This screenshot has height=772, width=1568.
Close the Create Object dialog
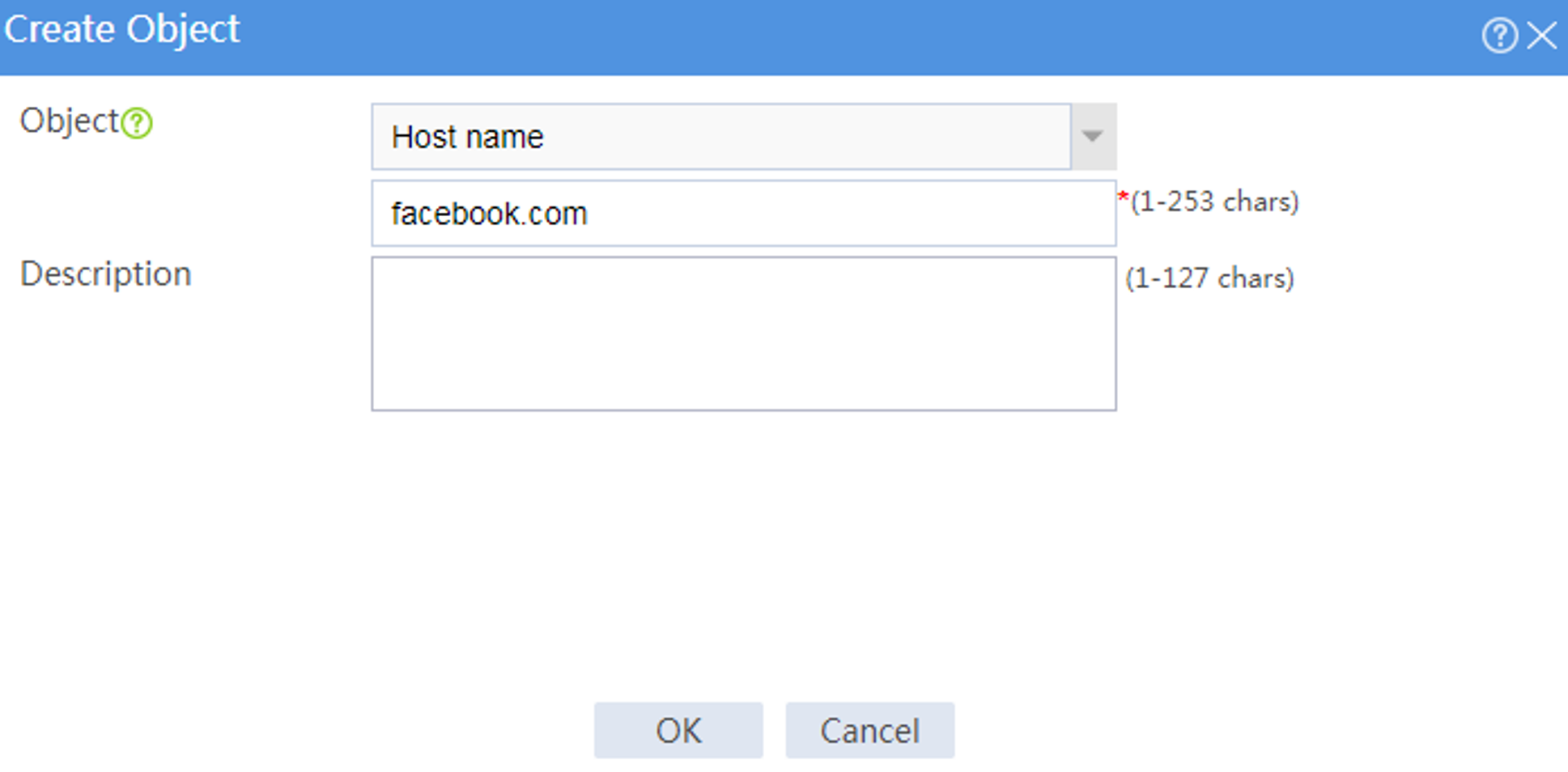tap(1542, 36)
